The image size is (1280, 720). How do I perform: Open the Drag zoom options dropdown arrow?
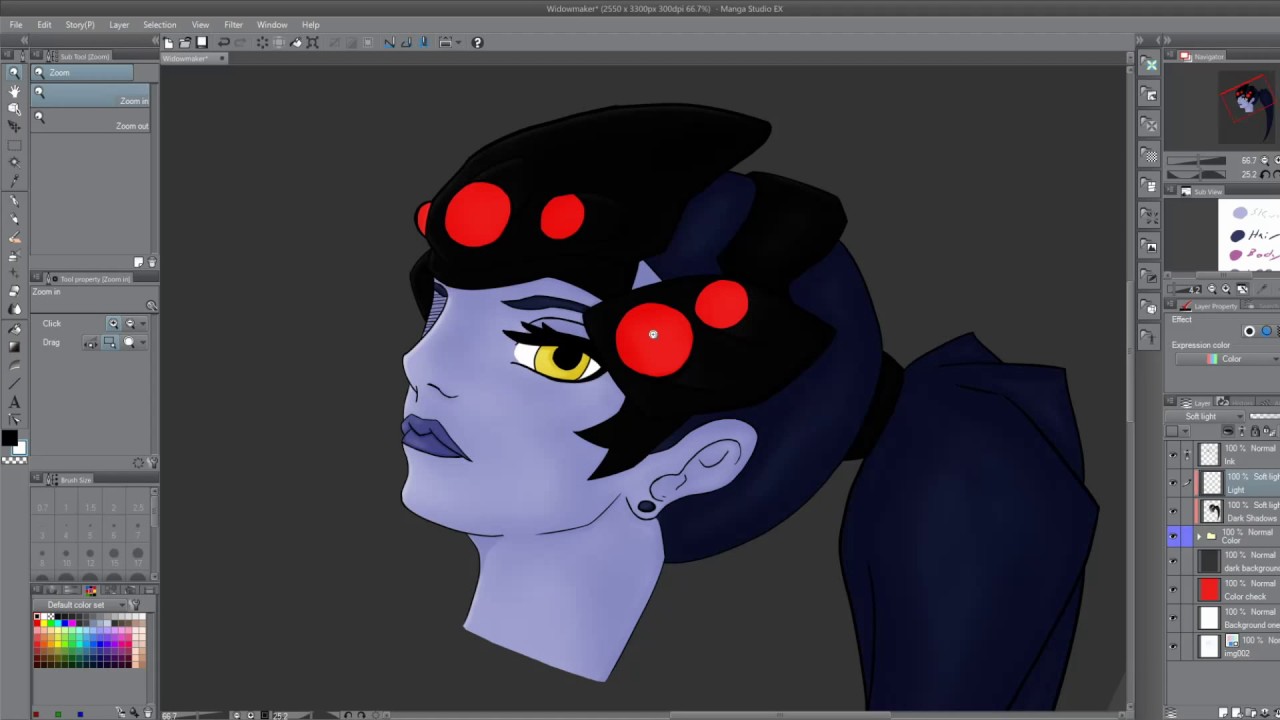143,343
